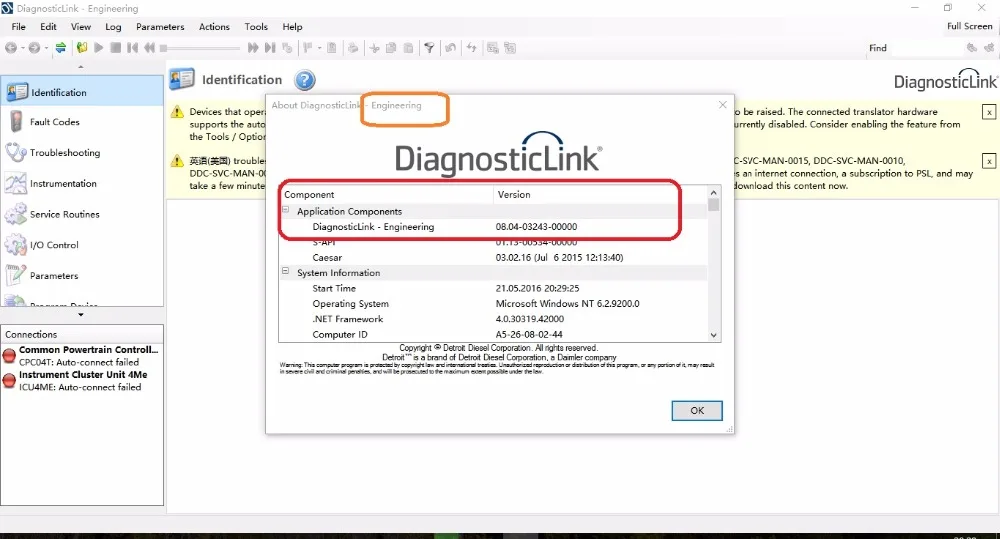
Task: Click the rewind playback button
Action: coord(149,48)
